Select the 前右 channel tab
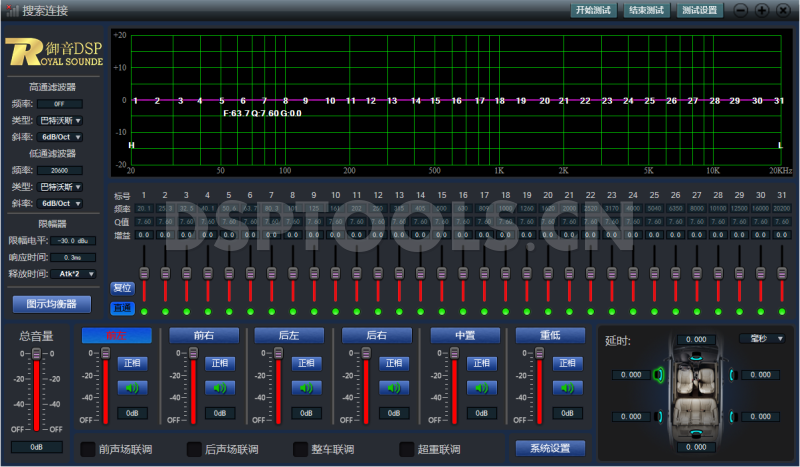 click(204, 335)
